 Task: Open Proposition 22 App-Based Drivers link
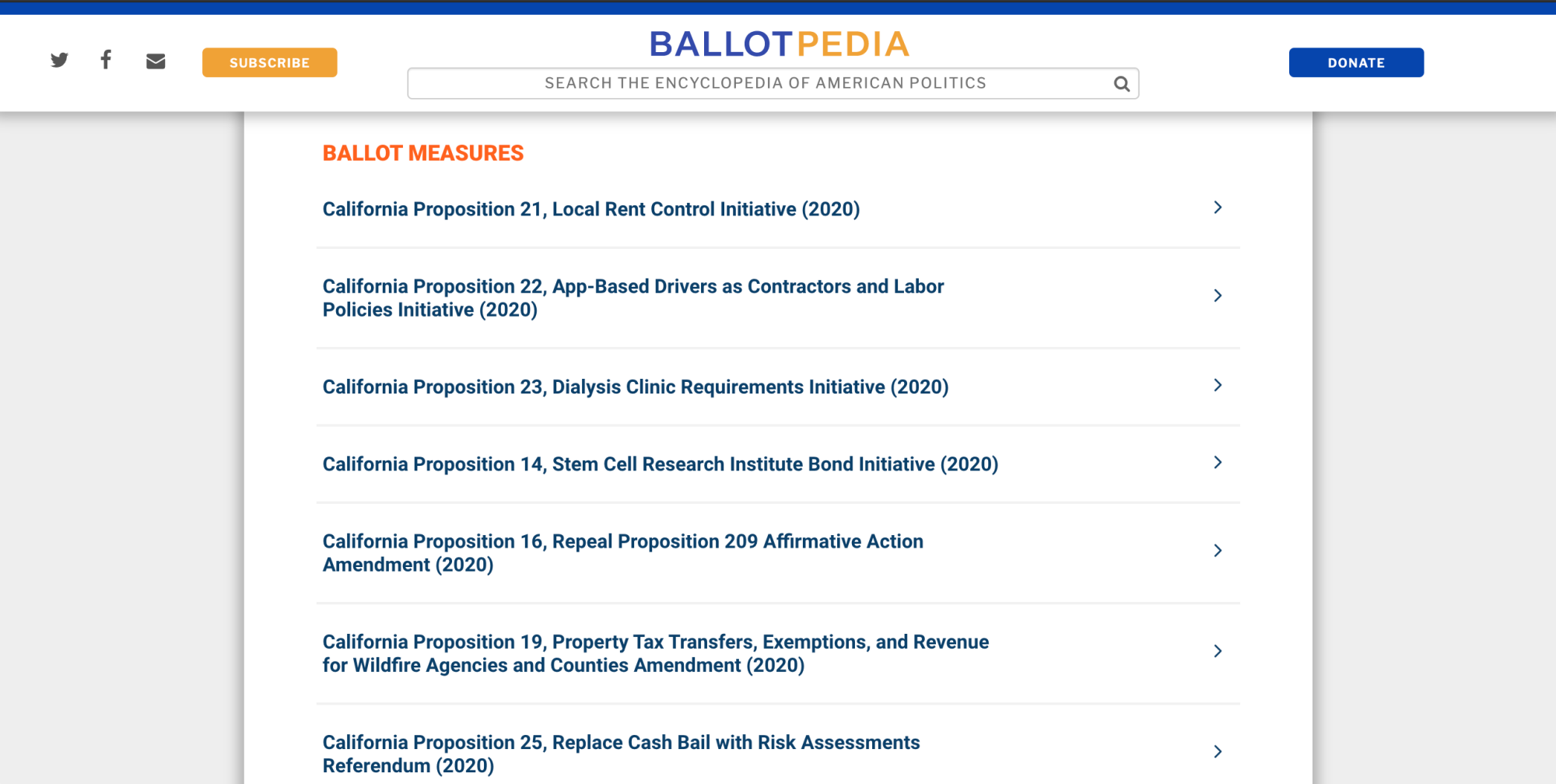pos(633,298)
